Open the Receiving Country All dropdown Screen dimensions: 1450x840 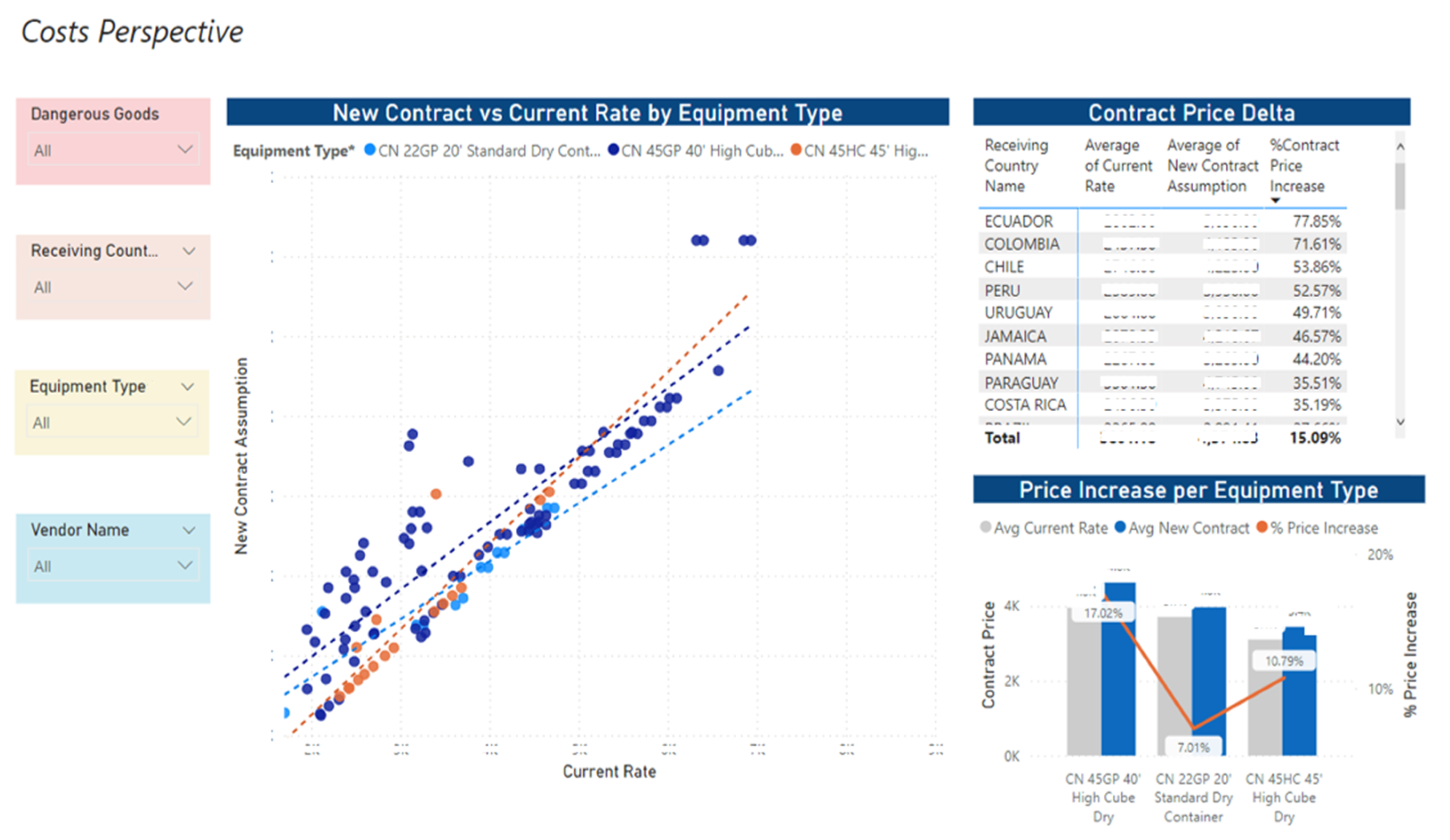(x=113, y=287)
